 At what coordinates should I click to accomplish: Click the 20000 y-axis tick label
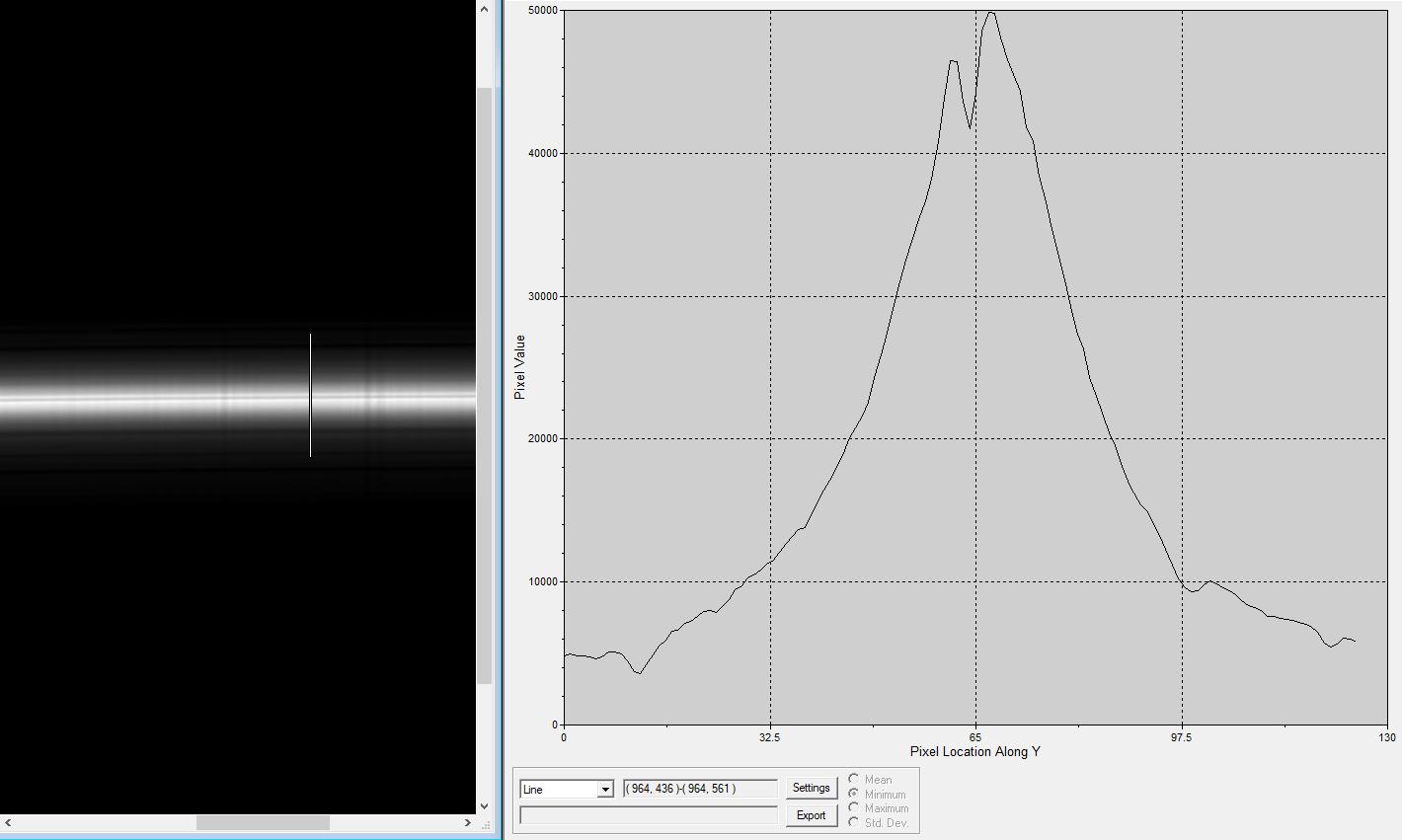pos(543,439)
